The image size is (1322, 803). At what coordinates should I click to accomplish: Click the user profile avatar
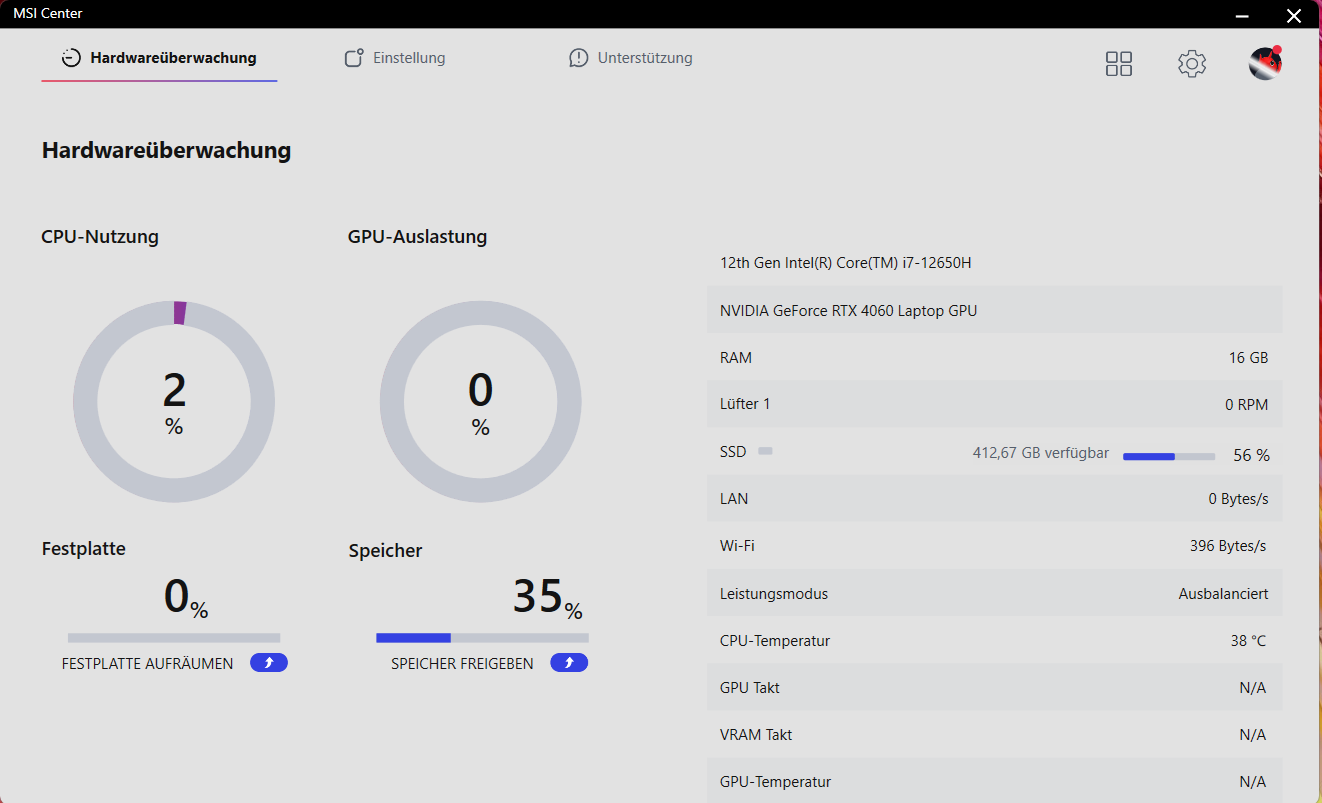coord(1265,63)
